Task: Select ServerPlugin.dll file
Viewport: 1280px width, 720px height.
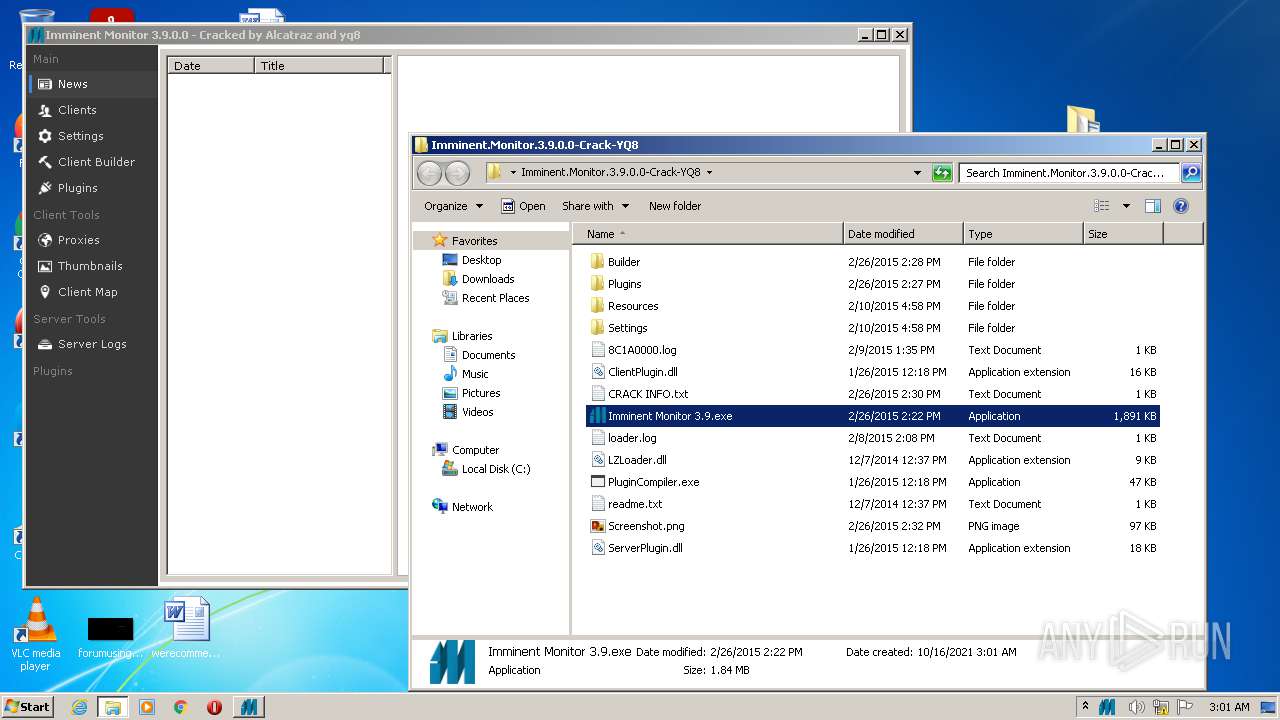Action: (x=873, y=548)
